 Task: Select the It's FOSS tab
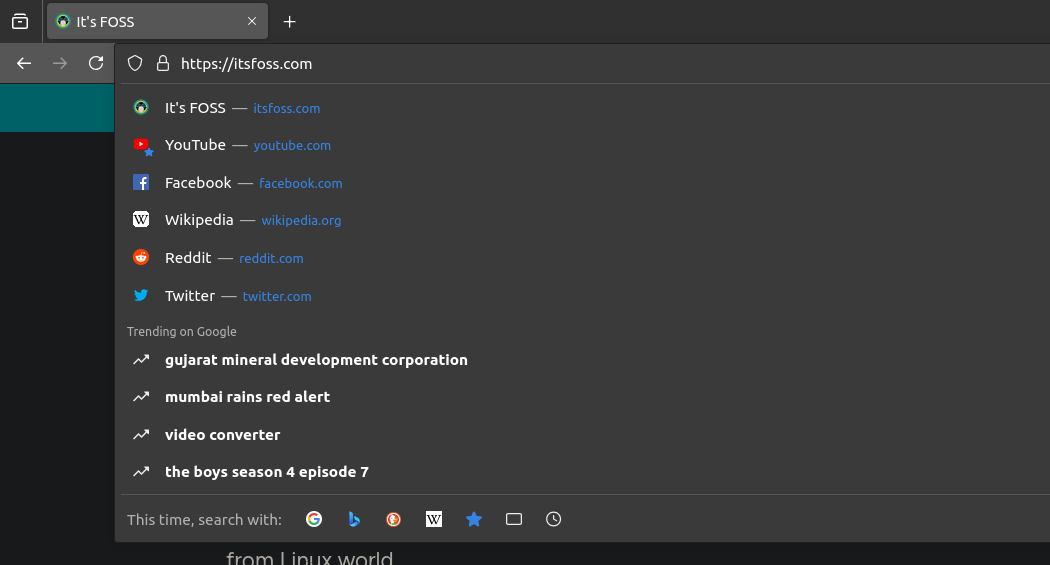click(x=157, y=21)
